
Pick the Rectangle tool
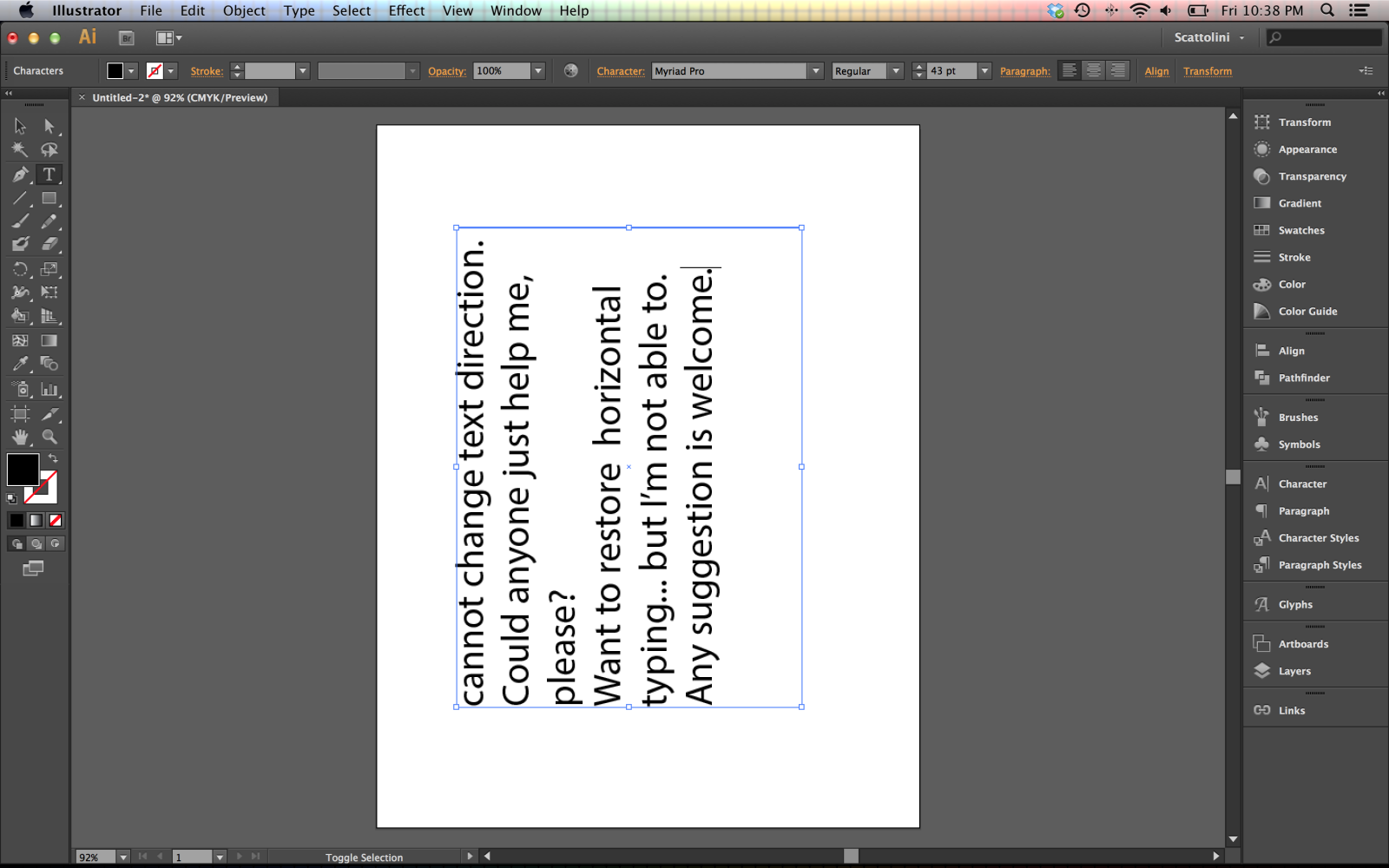click(x=49, y=199)
